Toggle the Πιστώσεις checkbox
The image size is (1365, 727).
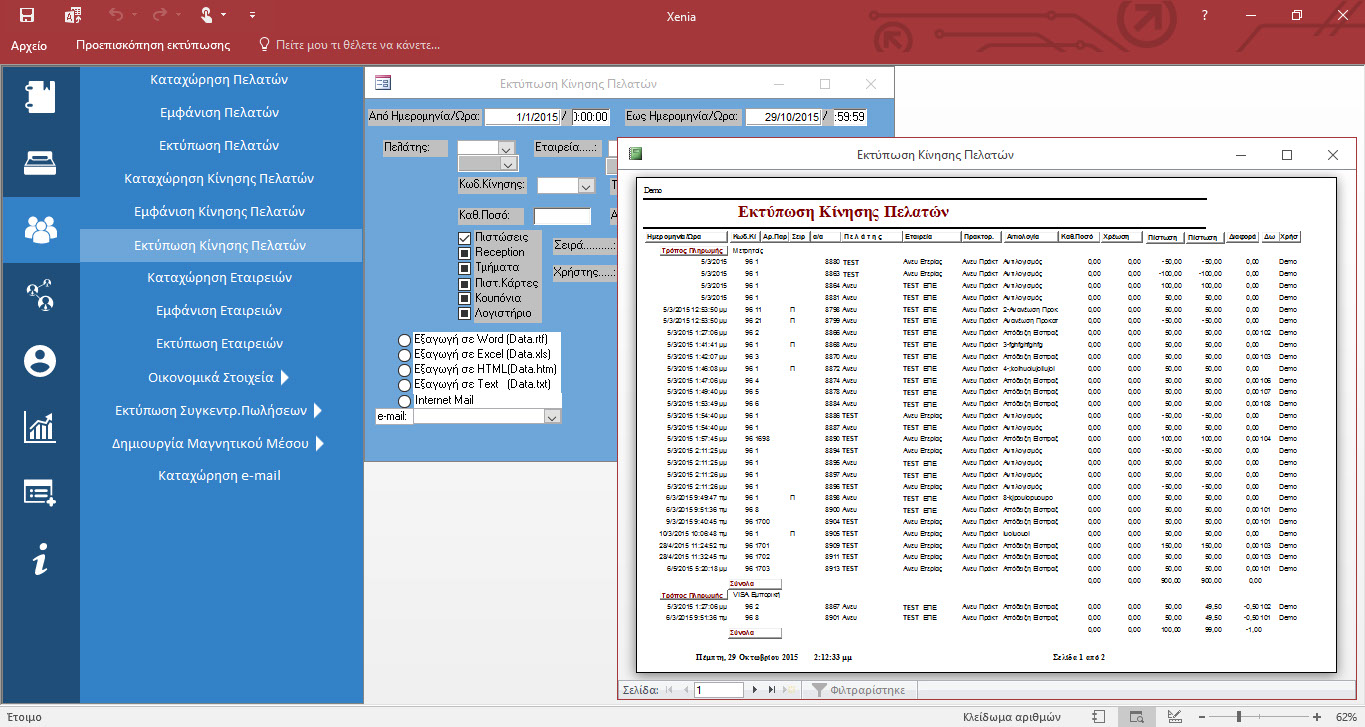(x=464, y=238)
